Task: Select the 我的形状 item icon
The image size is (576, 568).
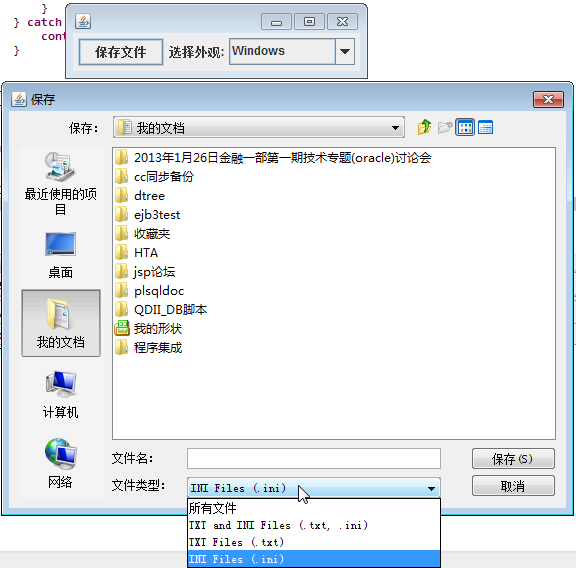Action: pos(122,328)
